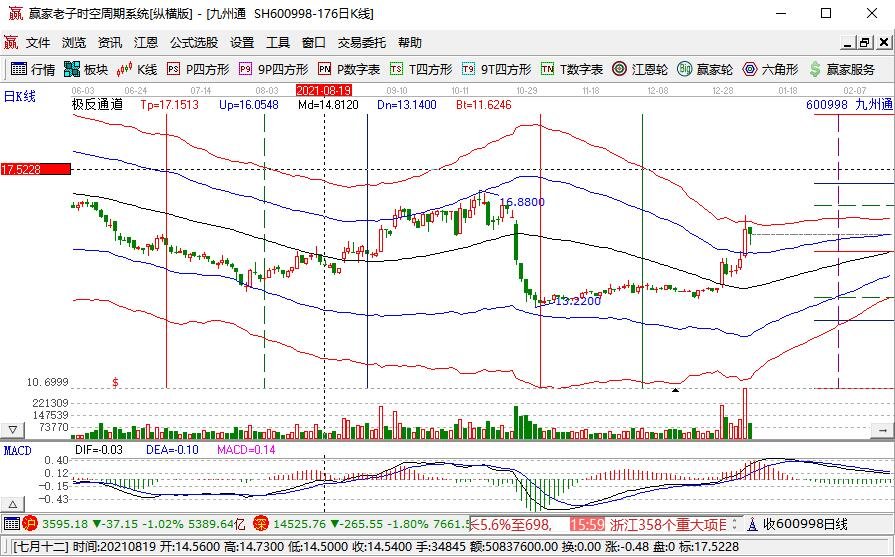The image size is (895, 557).
Task: Open the 9P四方形 tool
Action: [x=273, y=70]
